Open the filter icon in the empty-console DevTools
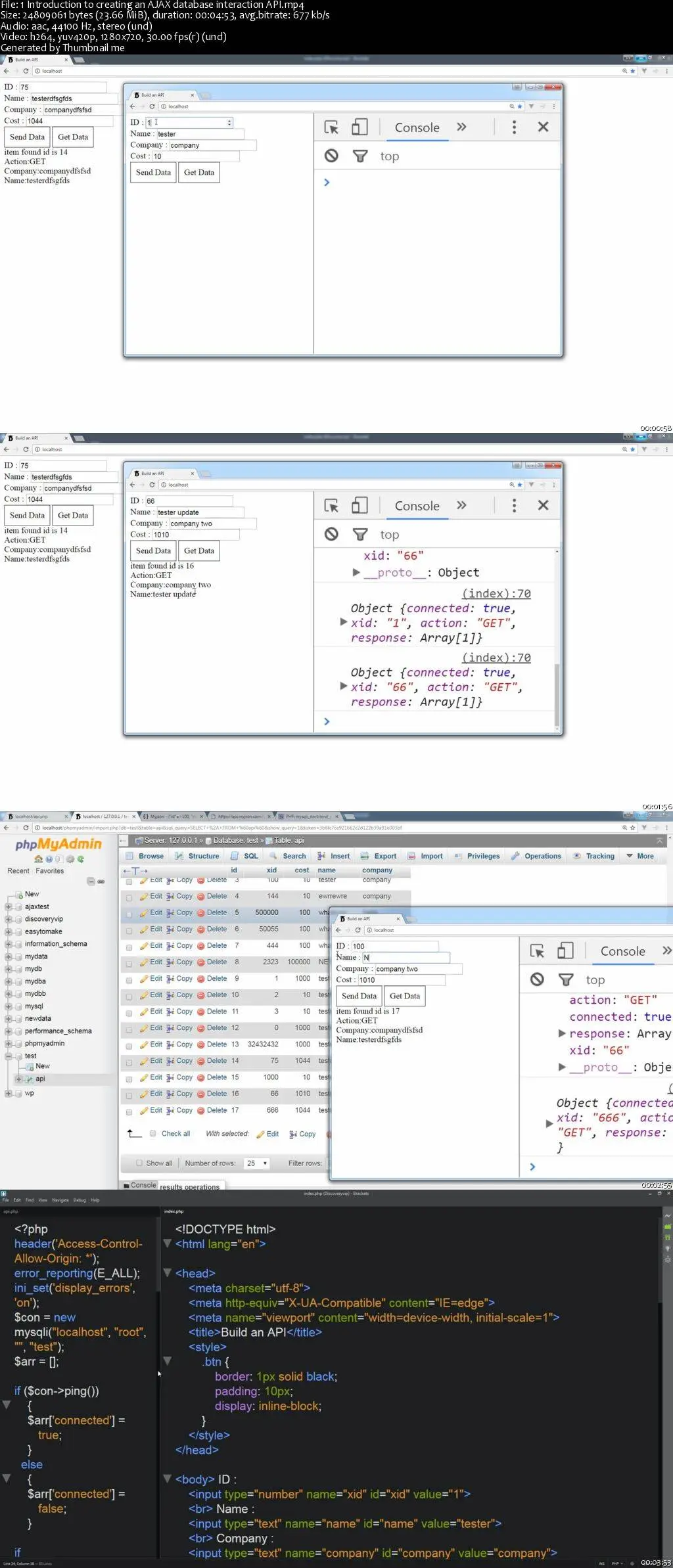Viewport: 673px width, 1568px height. [x=360, y=156]
